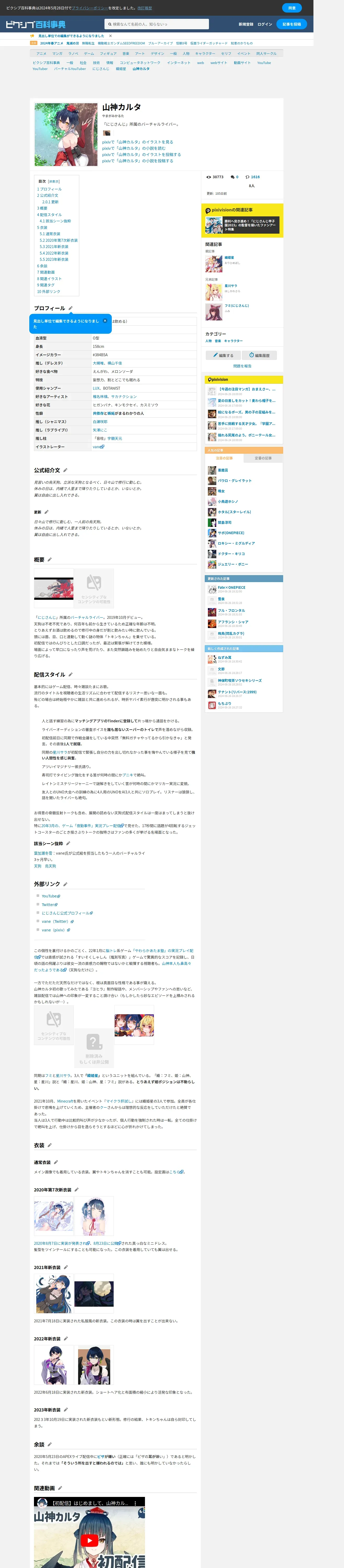
Task: Click pencil edit icon beside 余談 heading
Action: coord(50,1444)
